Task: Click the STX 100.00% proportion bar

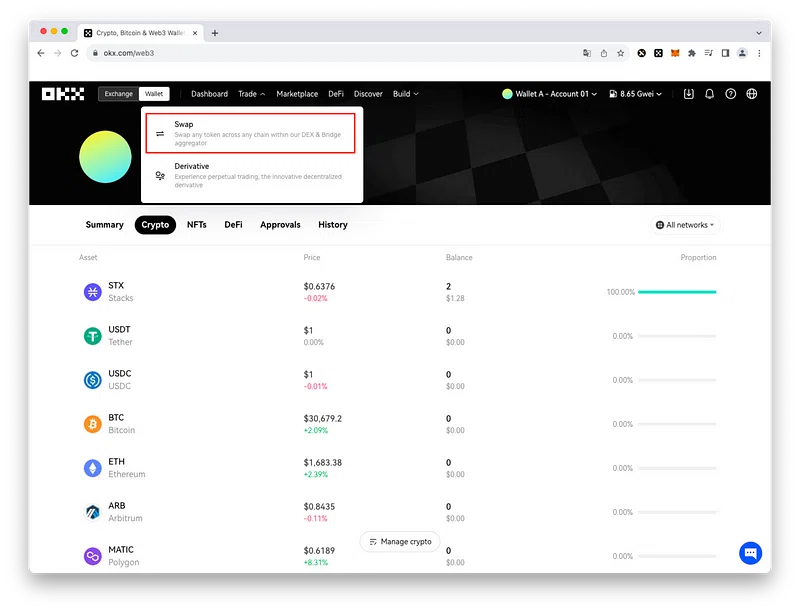Action: [x=677, y=292]
